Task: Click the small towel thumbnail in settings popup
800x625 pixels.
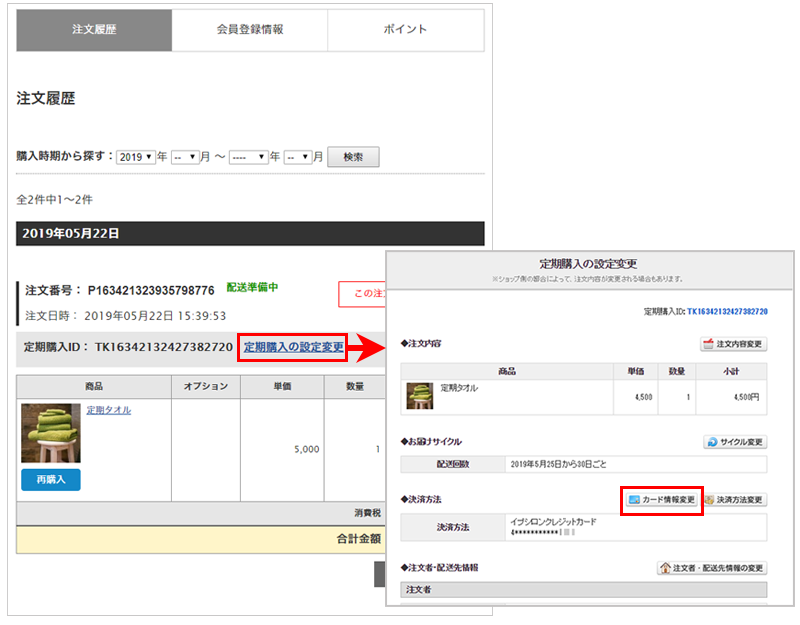Action: [x=418, y=397]
